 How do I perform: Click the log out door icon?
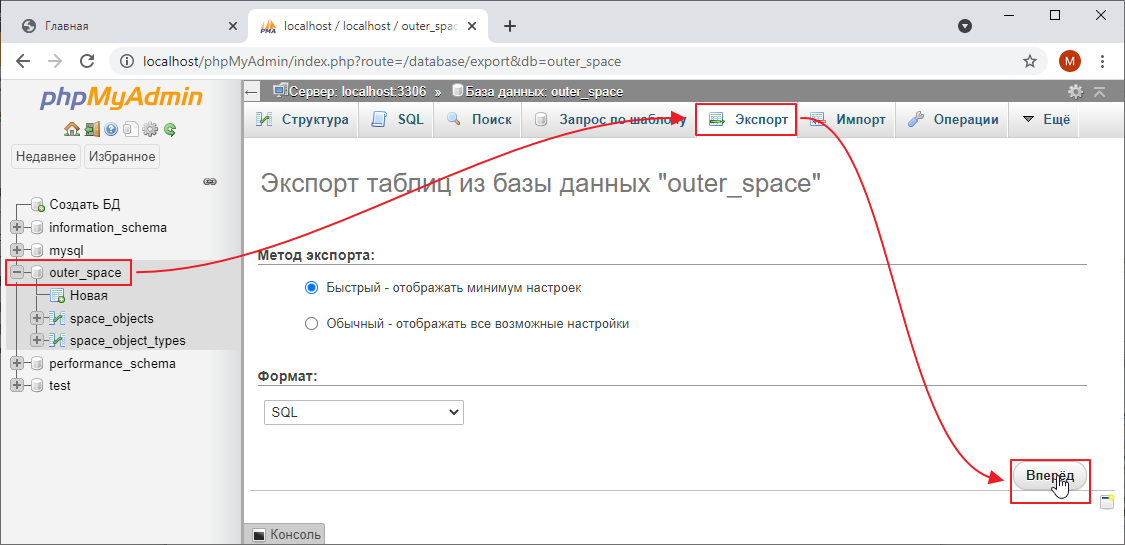(91, 129)
